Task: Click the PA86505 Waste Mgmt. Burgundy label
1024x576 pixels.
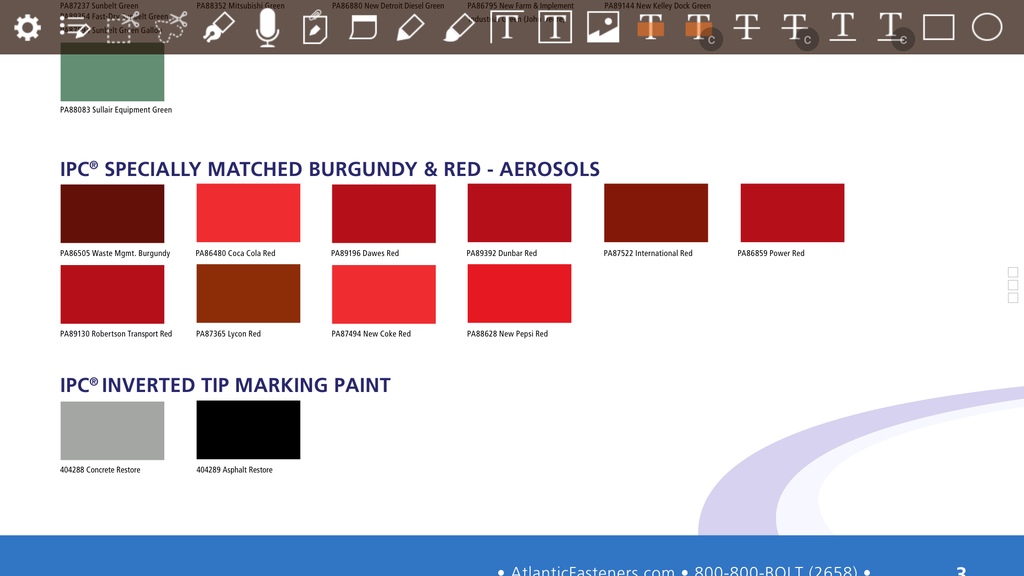Action: tap(115, 253)
